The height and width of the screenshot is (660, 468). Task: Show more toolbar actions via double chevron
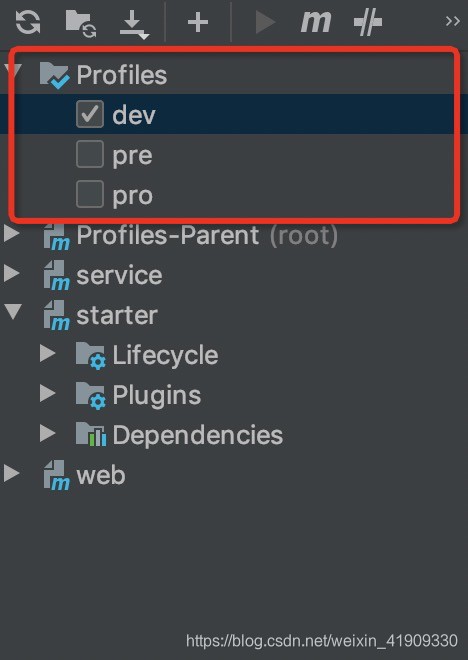[x=453, y=21]
